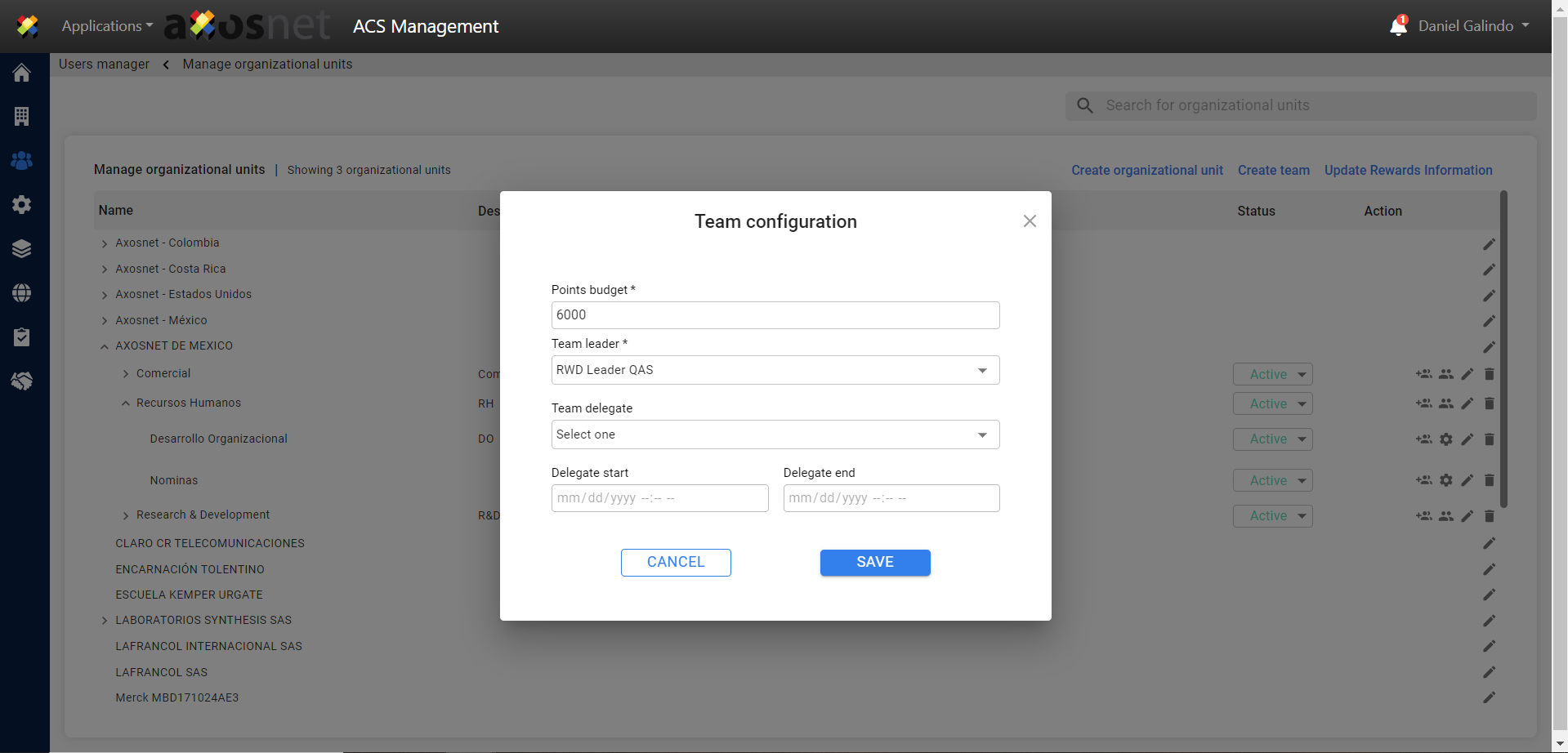Expand the Axosnet - Colombia tree node

pos(105,243)
